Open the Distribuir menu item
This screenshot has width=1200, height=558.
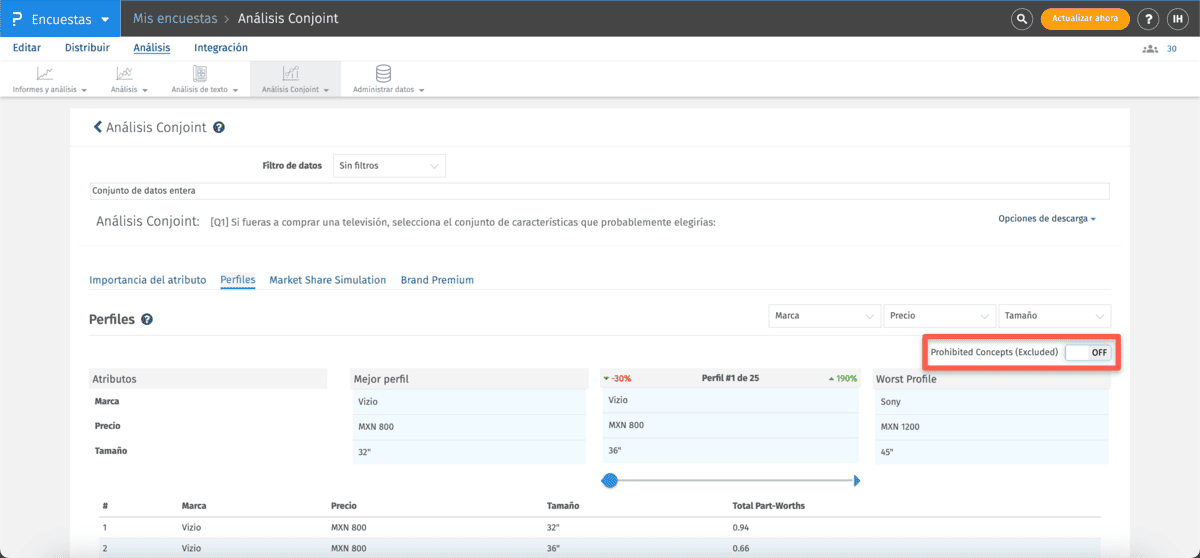click(x=87, y=48)
